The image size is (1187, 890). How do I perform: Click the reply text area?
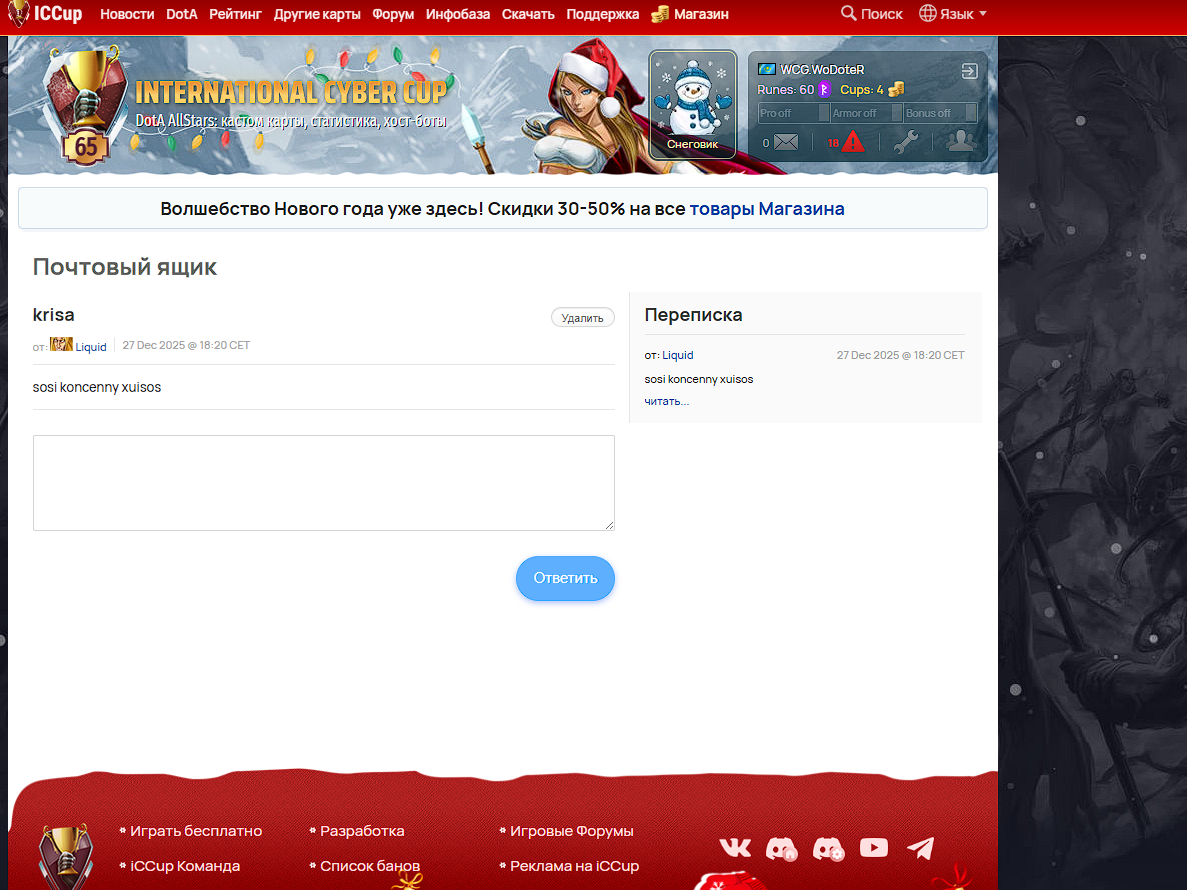coord(323,483)
